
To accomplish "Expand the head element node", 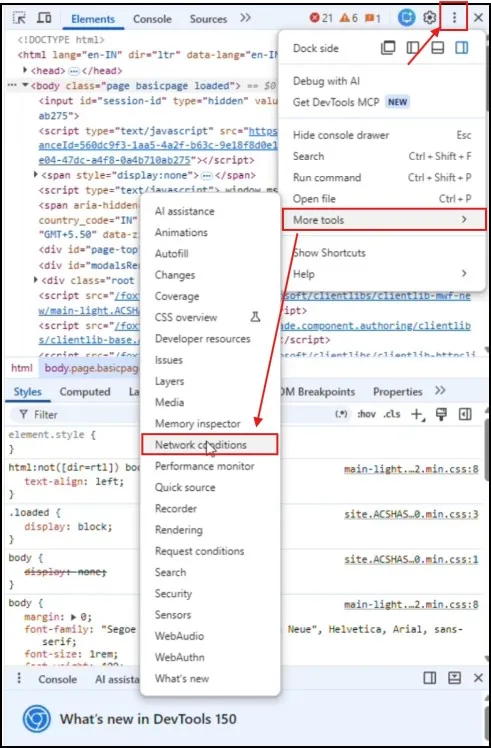I will coord(25,71).
